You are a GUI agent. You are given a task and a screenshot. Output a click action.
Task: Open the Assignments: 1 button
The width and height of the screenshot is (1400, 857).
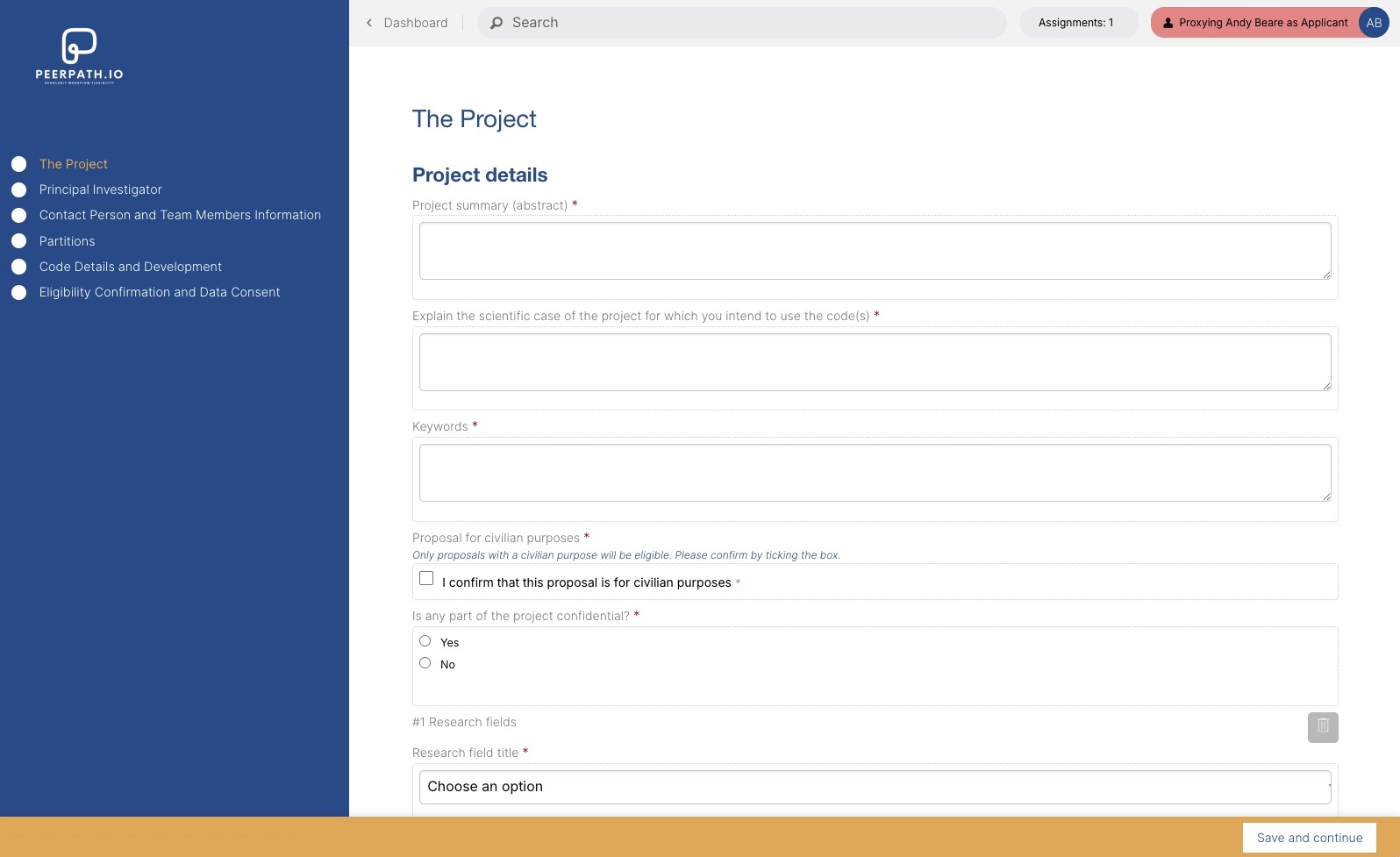coord(1076,23)
